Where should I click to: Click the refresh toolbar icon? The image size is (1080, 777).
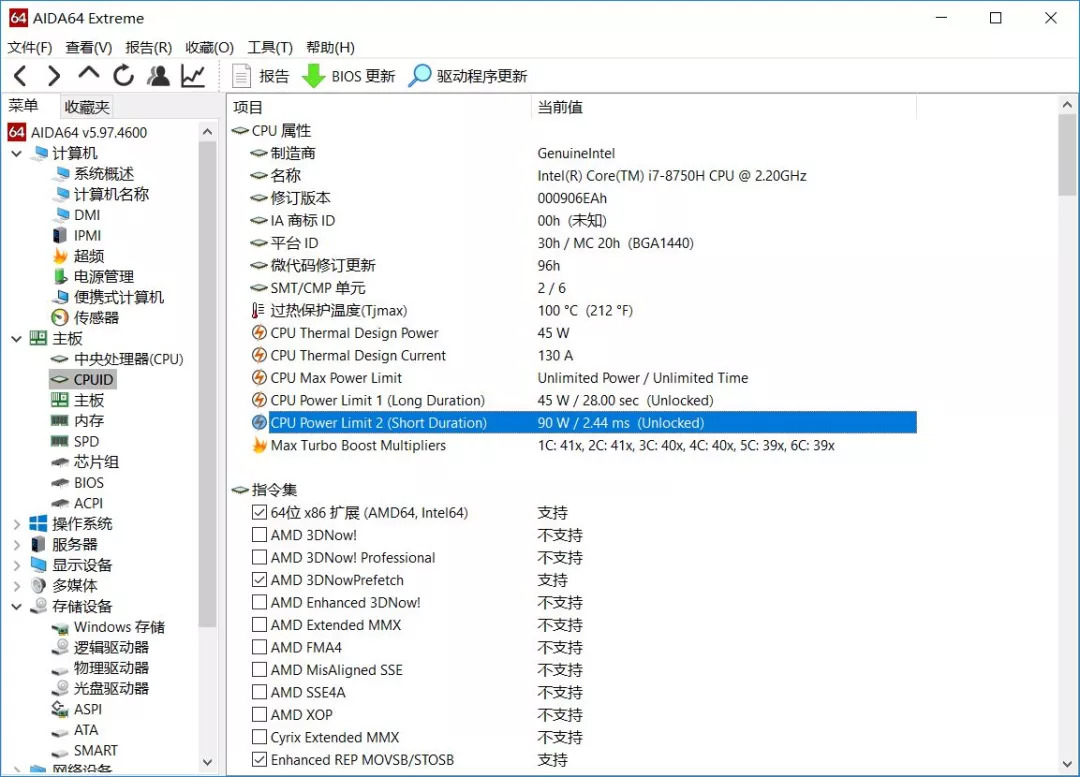[122, 75]
